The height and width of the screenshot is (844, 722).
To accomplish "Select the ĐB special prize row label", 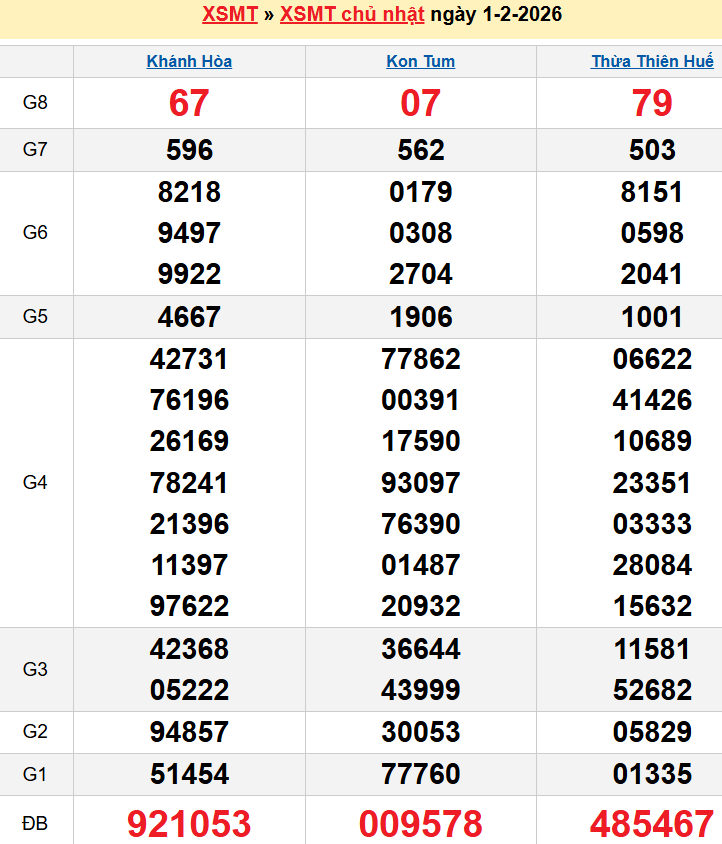I will tap(35, 824).
